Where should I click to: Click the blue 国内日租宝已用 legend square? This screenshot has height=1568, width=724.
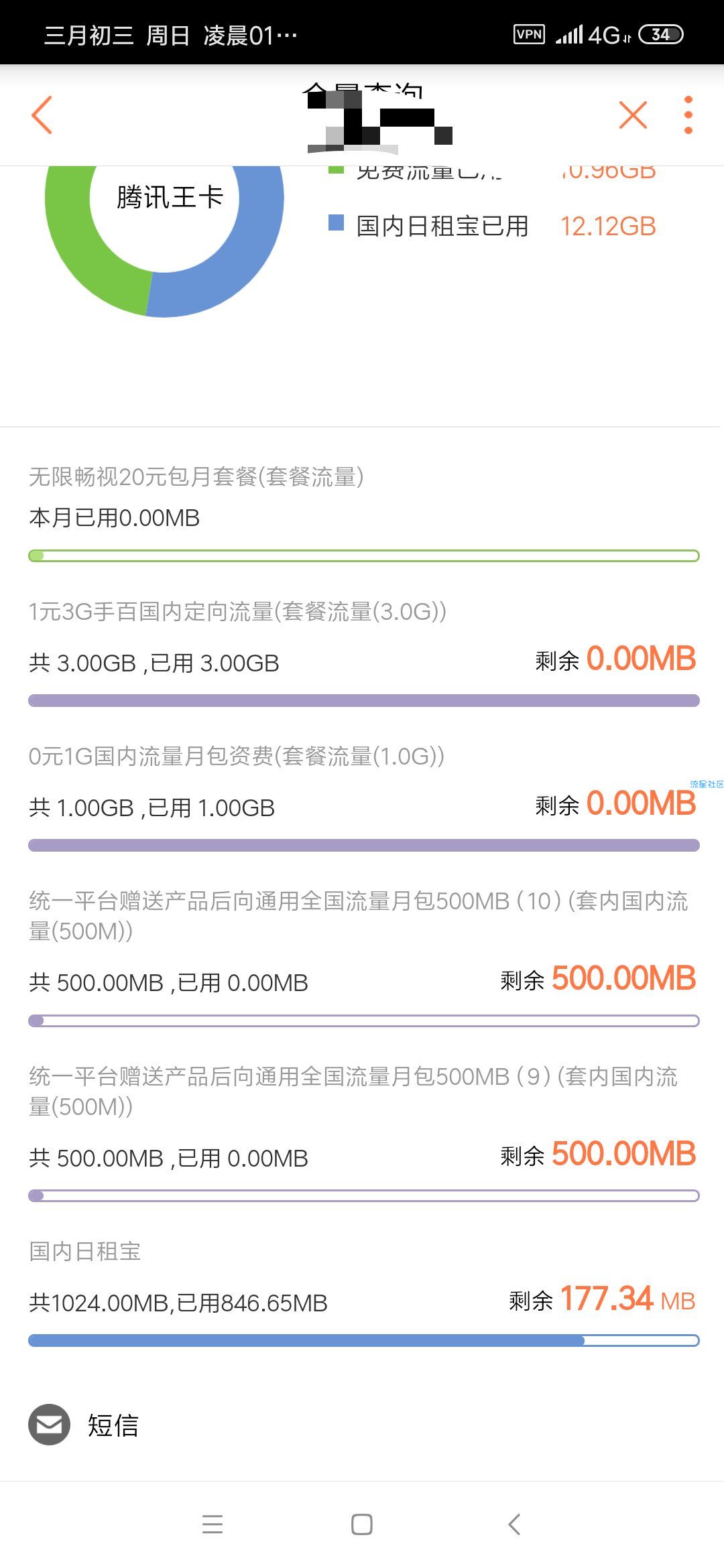pos(336,222)
